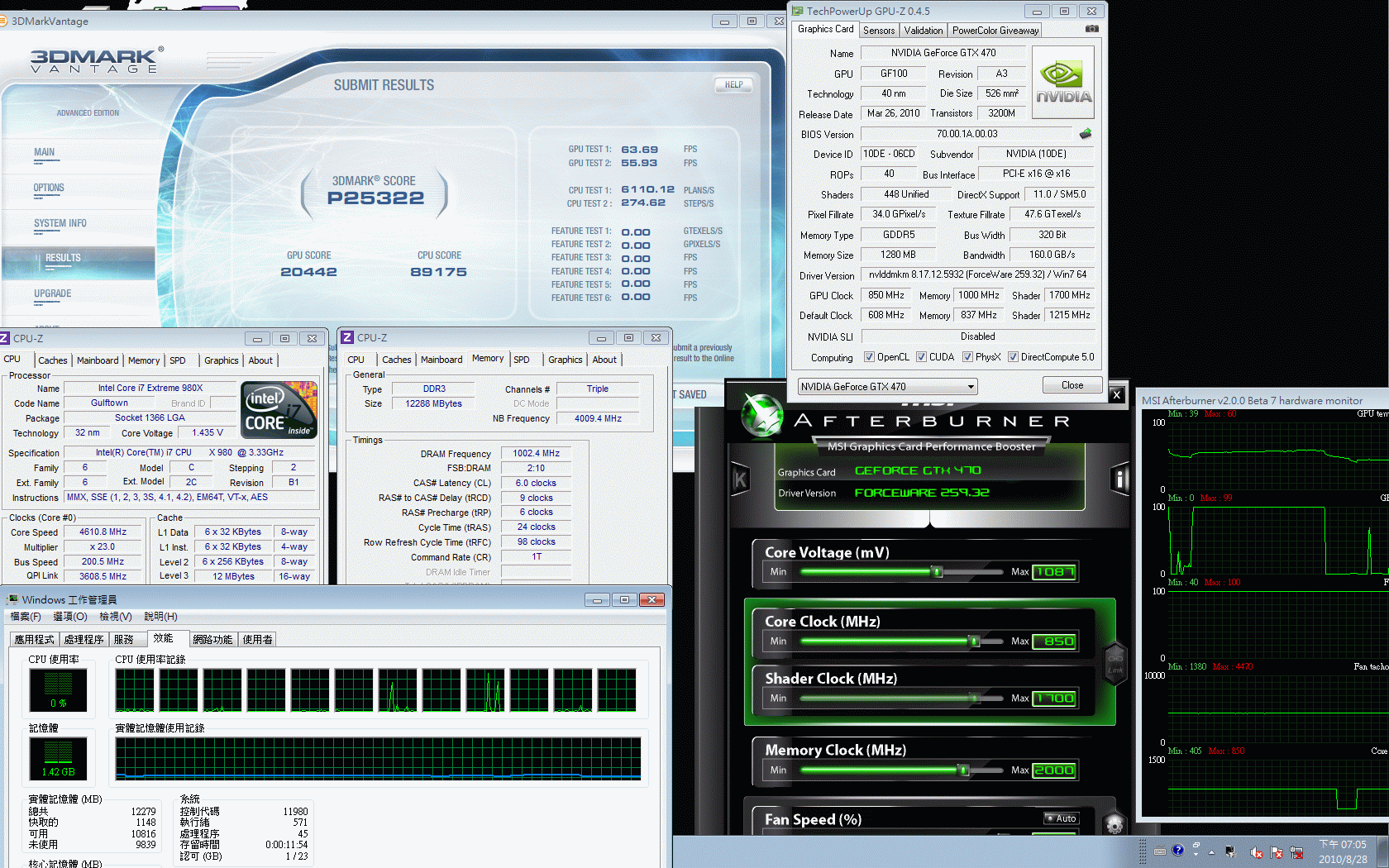This screenshot has width=1389, height=868.
Task: Toggle the PhysX checkbox in GPU-Z
Action: pyautogui.click(x=967, y=357)
